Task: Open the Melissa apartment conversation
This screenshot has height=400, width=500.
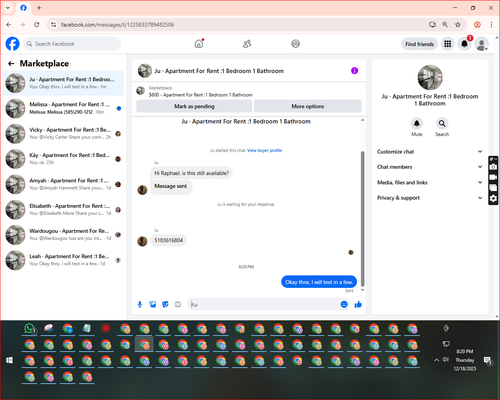Action: [63, 108]
